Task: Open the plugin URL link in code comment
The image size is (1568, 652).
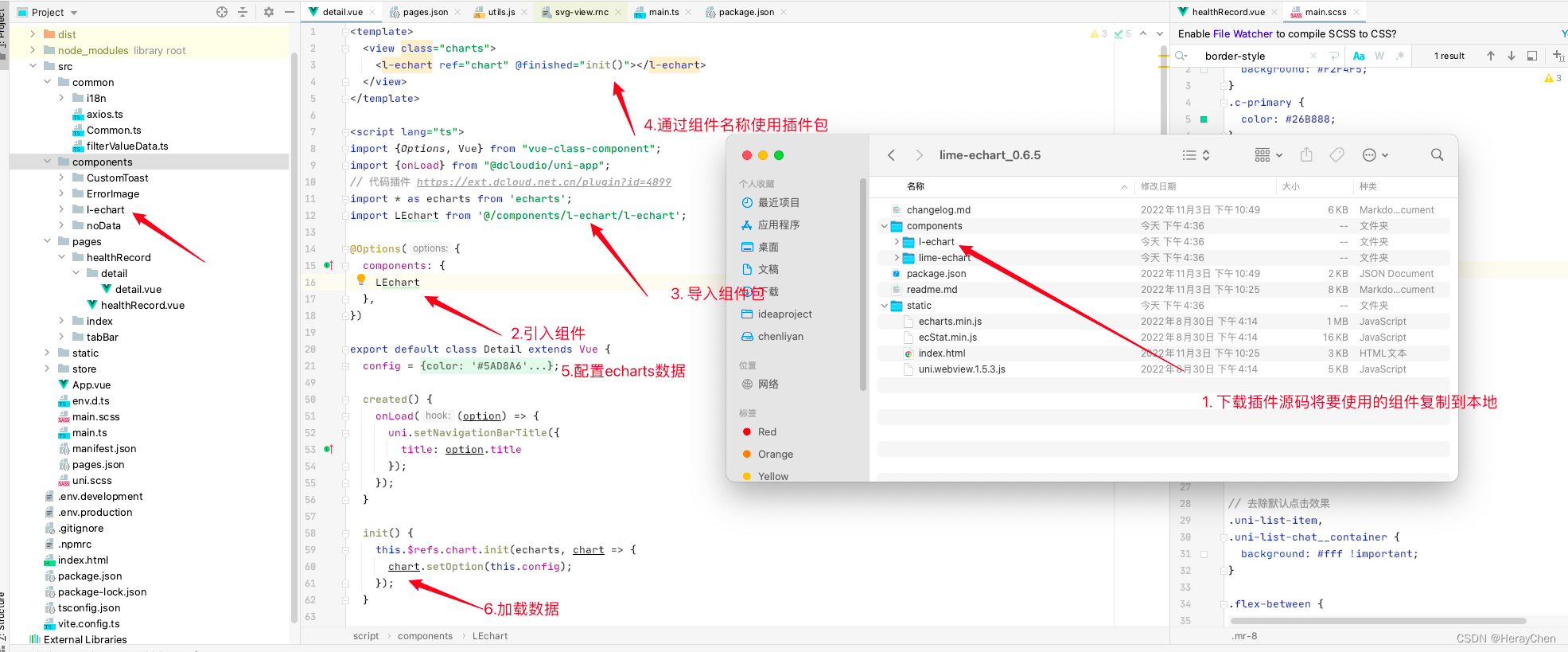Action: tap(543, 182)
